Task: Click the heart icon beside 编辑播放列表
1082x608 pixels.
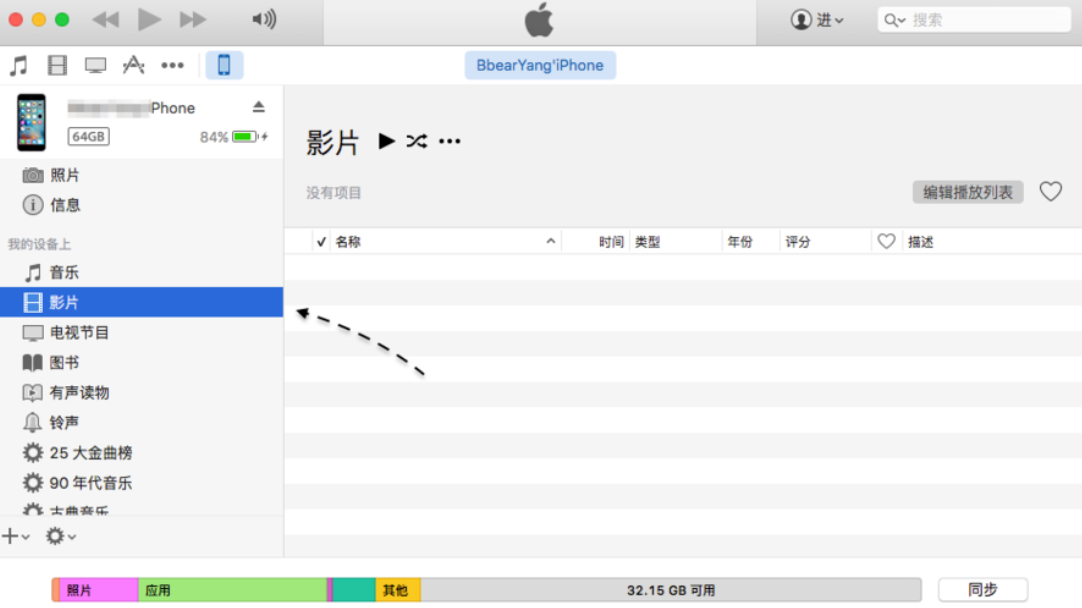Action: click(x=1050, y=192)
